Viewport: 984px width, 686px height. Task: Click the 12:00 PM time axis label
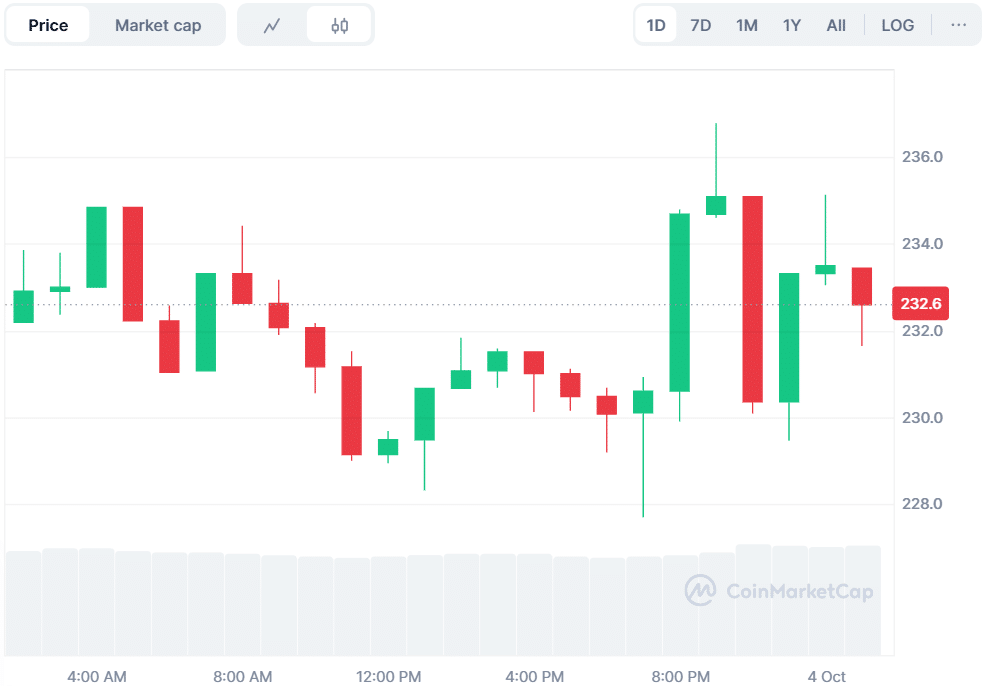click(x=388, y=677)
